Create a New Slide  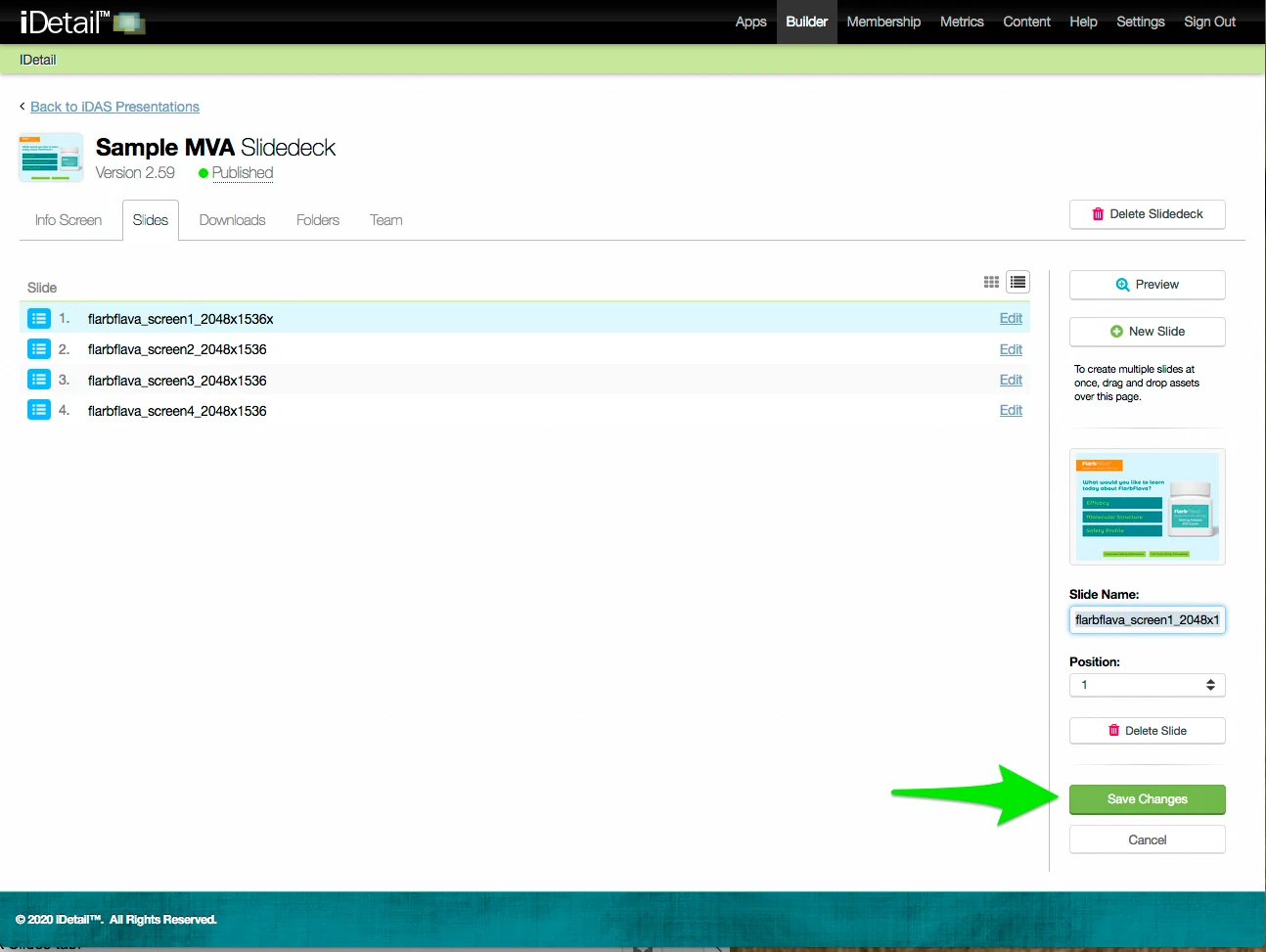[x=1147, y=332]
